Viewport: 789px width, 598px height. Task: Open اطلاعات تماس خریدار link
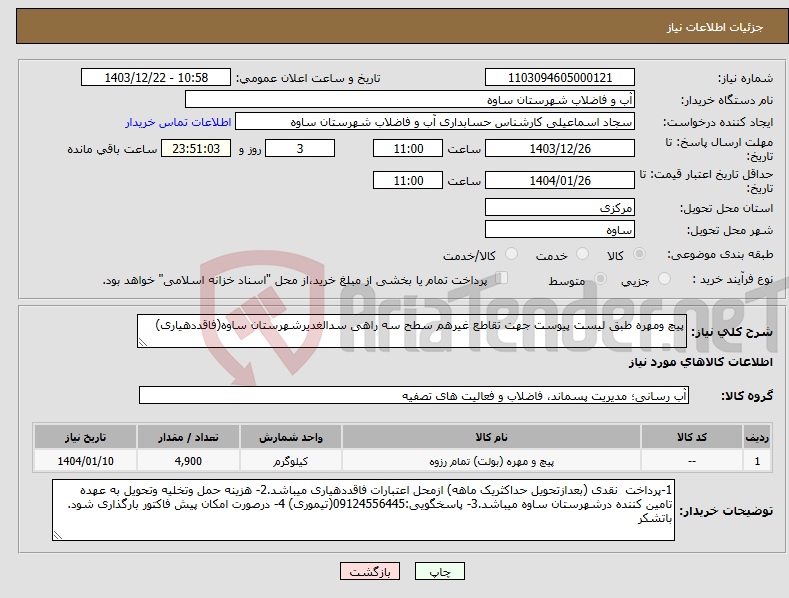pyautogui.click(x=178, y=122)
